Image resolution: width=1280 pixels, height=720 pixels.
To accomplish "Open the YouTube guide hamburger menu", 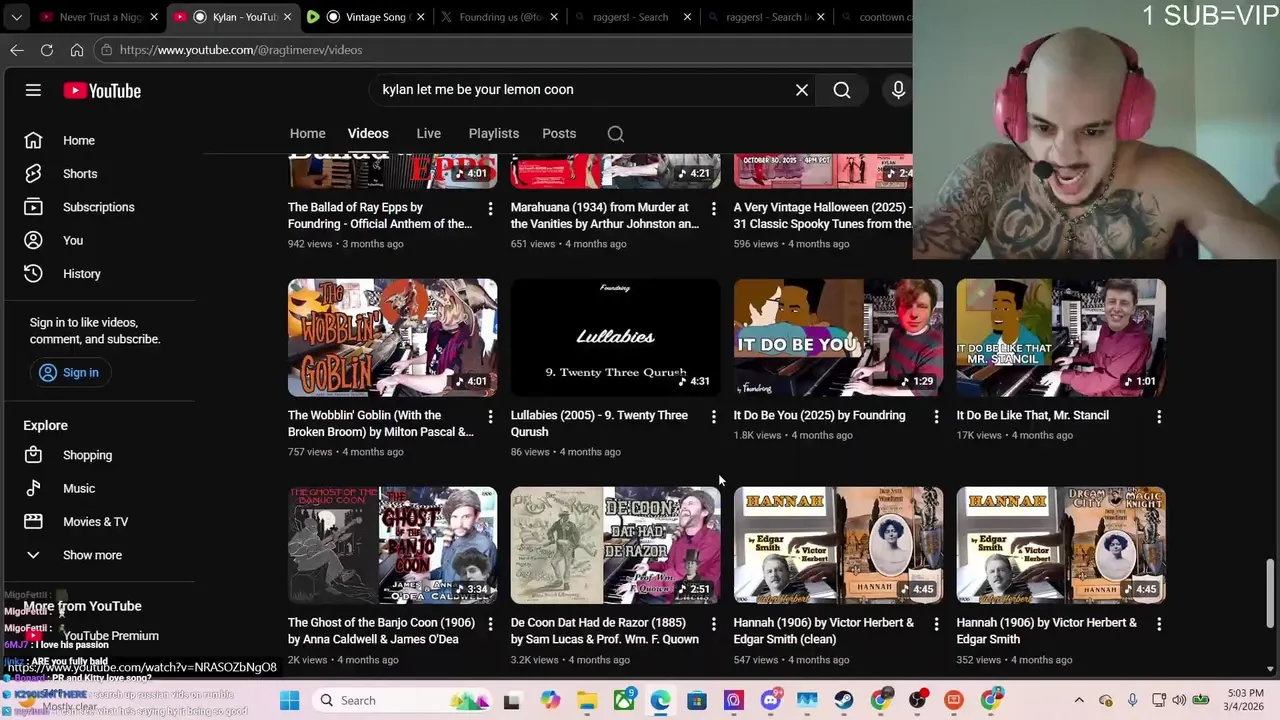I will [33, 90].
